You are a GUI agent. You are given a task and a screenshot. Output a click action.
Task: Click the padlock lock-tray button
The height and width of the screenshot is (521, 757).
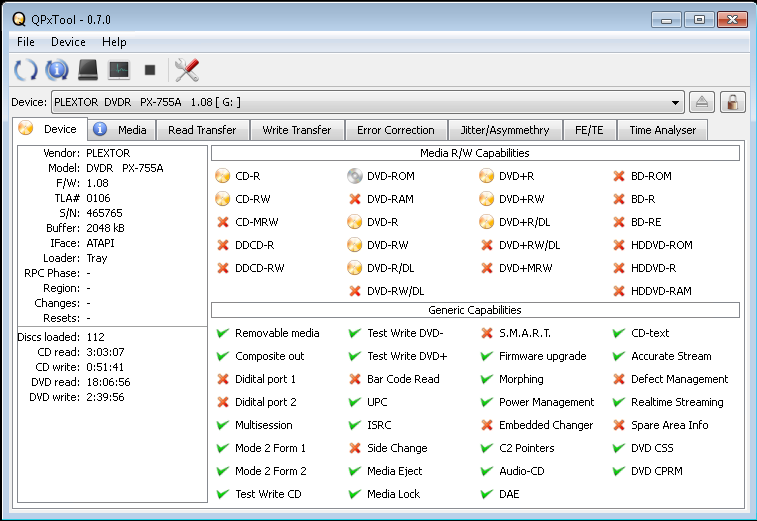732,102
